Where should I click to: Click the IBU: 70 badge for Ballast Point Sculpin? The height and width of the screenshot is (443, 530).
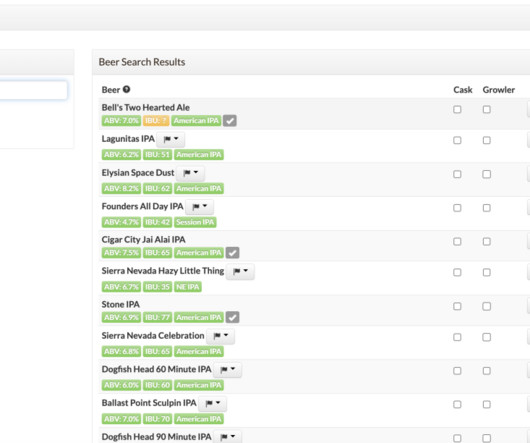click(x=158, y=419)
